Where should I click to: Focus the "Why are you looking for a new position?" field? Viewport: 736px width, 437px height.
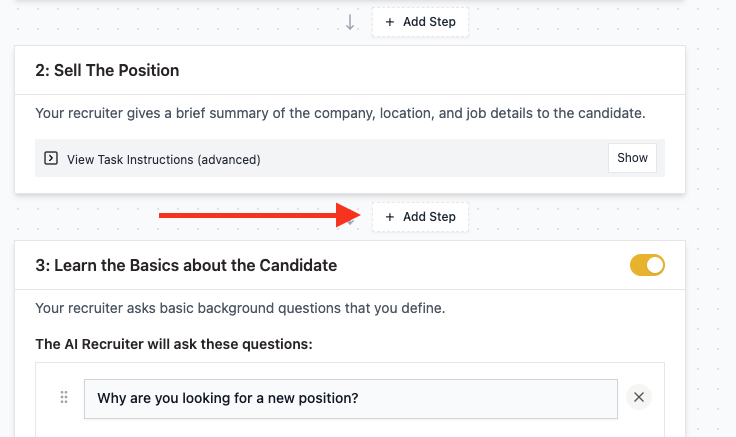(351, 399)
